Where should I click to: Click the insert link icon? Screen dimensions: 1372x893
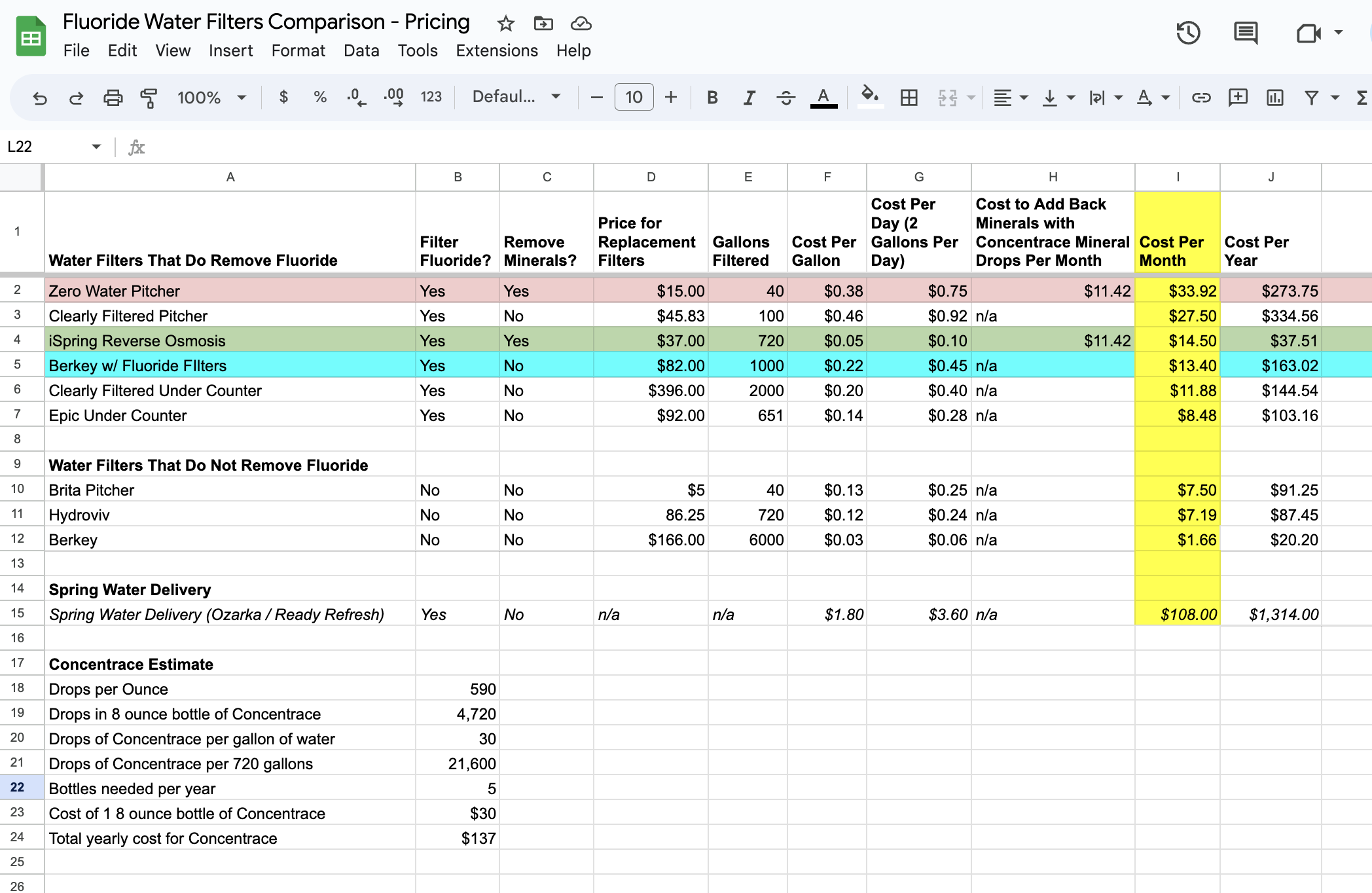1200,98
